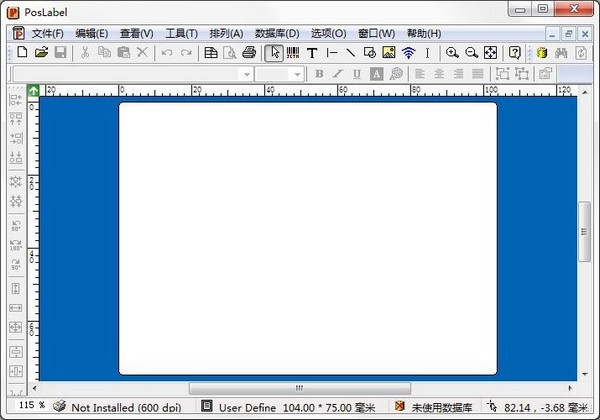Undo the last action
Viewport: 600px width, 420px height.
pos(166,52)
